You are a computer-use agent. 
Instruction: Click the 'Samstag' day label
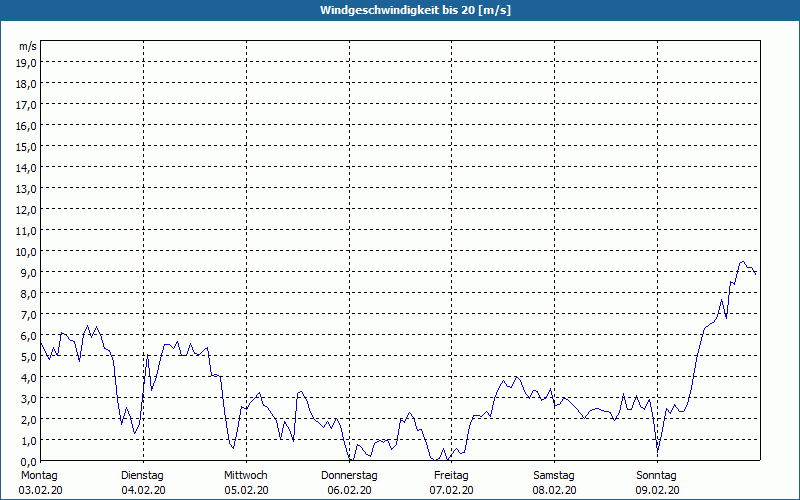click(x=554, y=476)
